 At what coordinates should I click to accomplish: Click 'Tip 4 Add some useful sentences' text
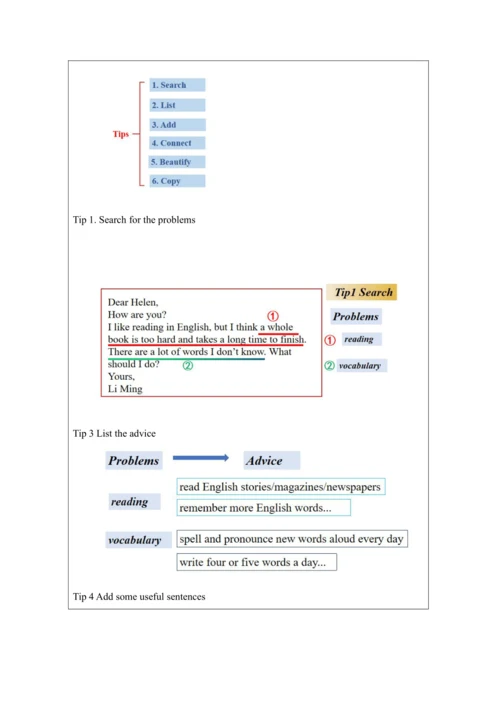(139, 597)
